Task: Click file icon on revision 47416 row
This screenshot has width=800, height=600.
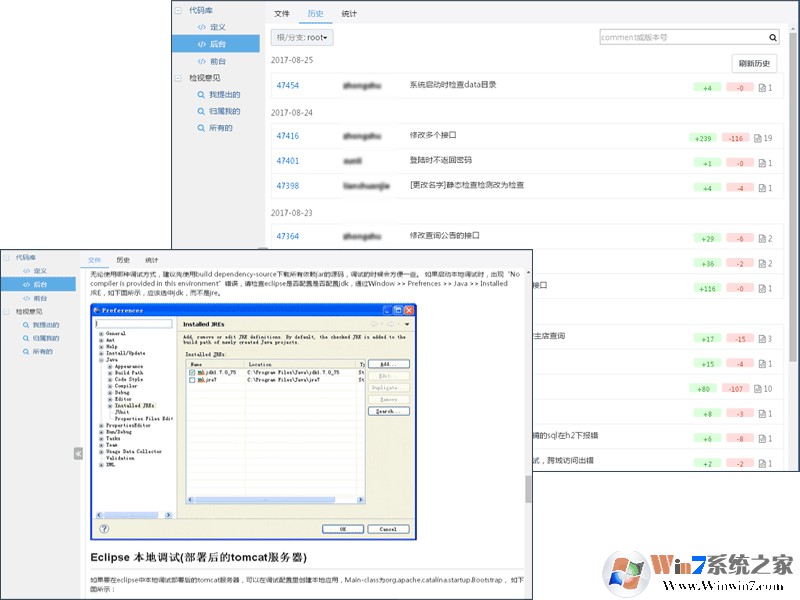Action: coord(758,137)
